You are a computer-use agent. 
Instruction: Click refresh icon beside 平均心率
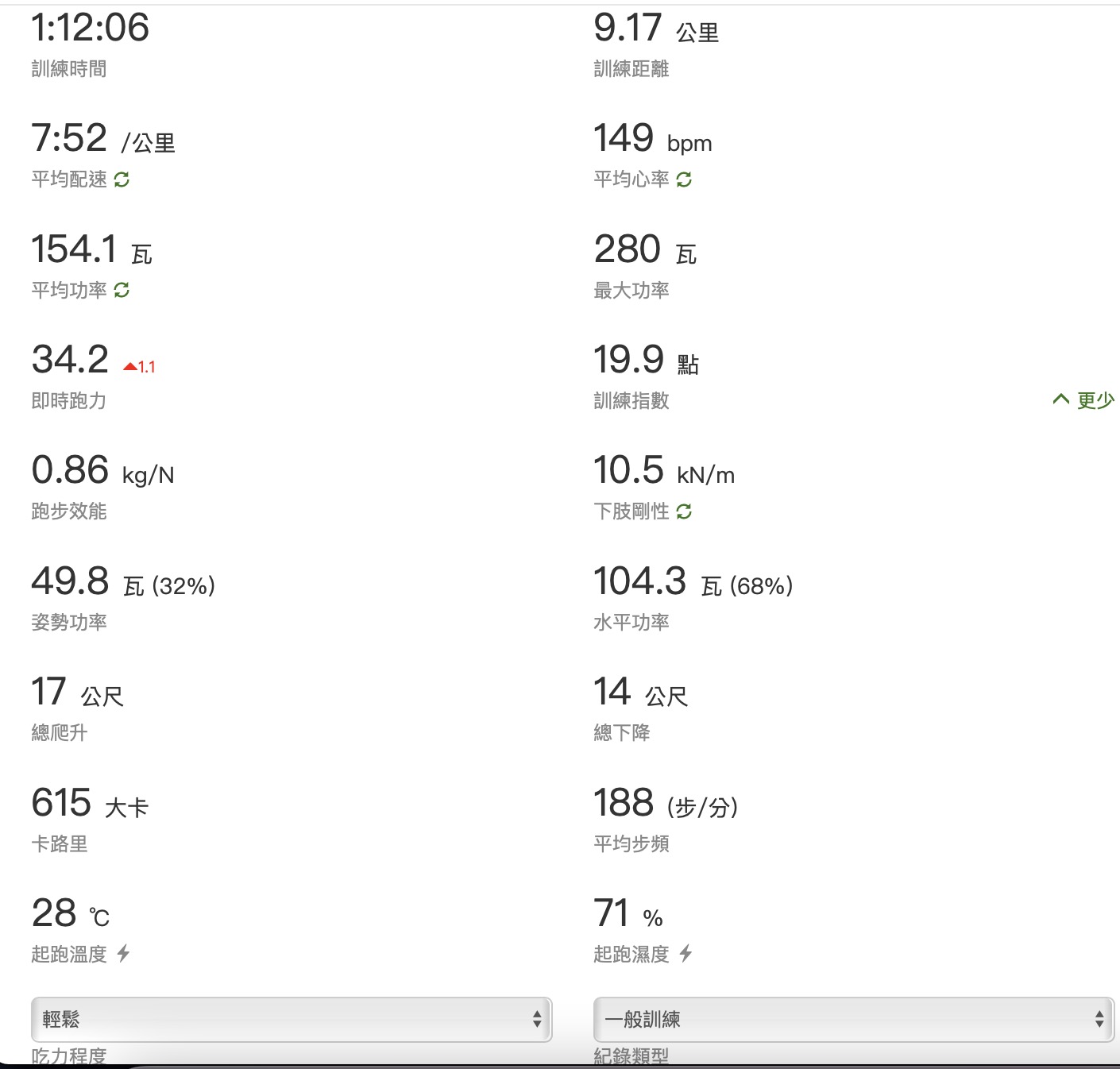(684, 179)
